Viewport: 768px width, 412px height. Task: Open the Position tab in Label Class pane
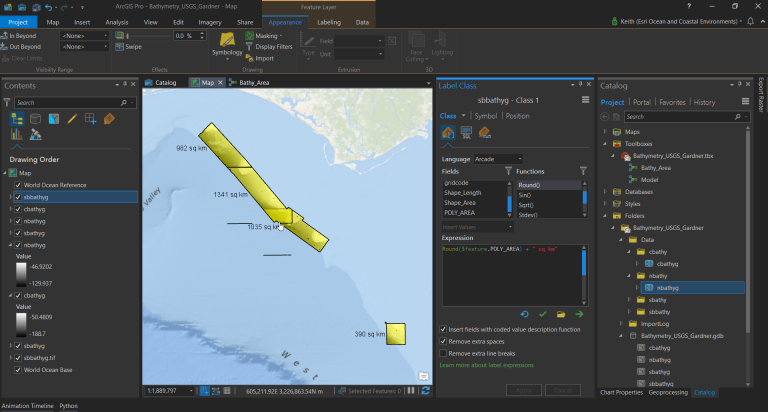pyautogui.click(x=517, y=116)
